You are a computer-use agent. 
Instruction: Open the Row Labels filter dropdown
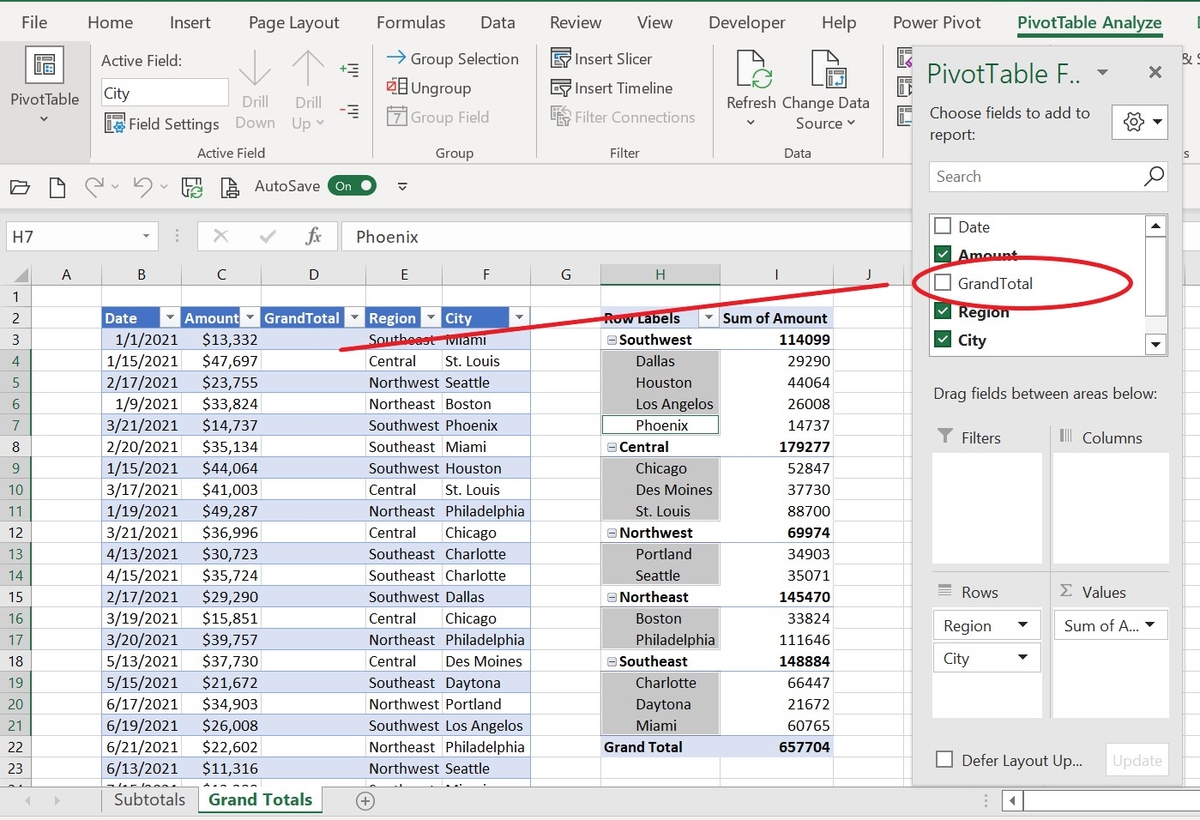coord(707,317)
